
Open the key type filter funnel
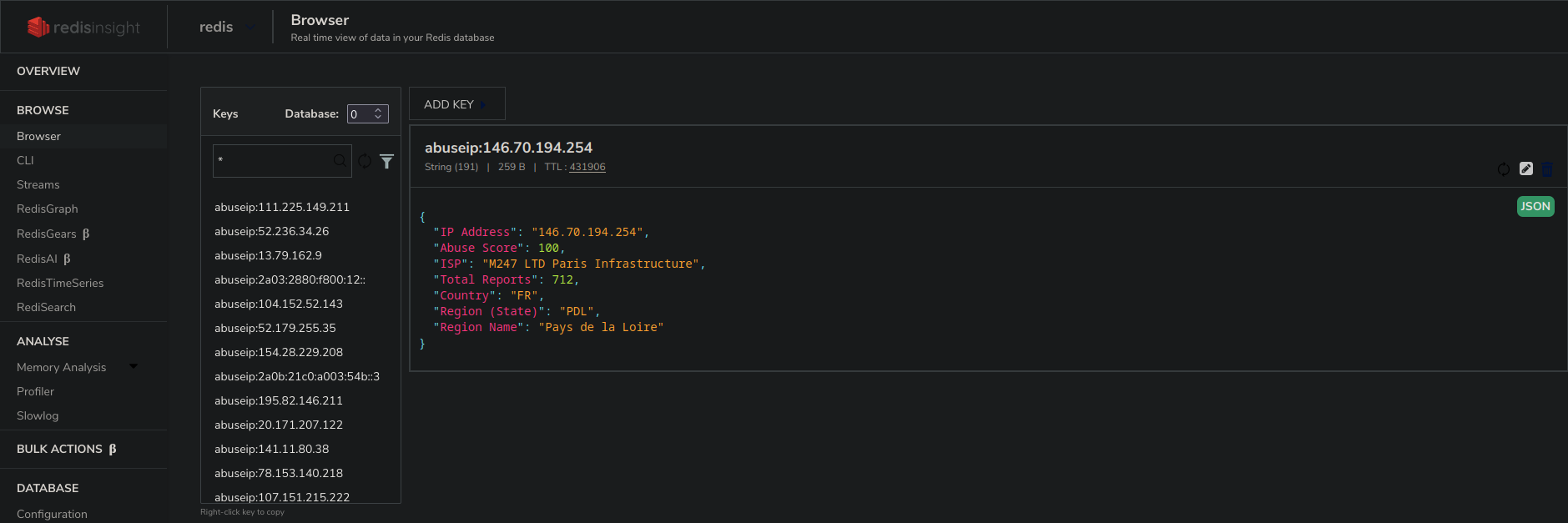pyautogui.click(x=386, y=161)
